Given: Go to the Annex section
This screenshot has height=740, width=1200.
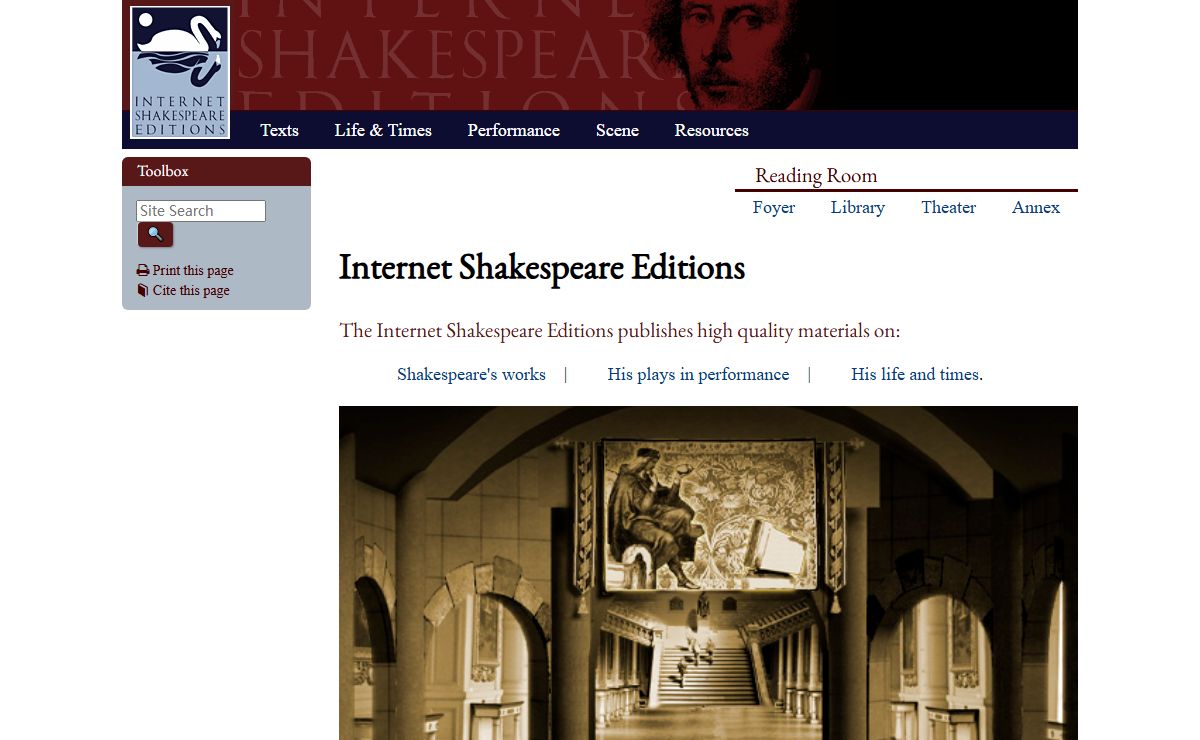Looking at the screenshot, I should [x=1035, y=207].
